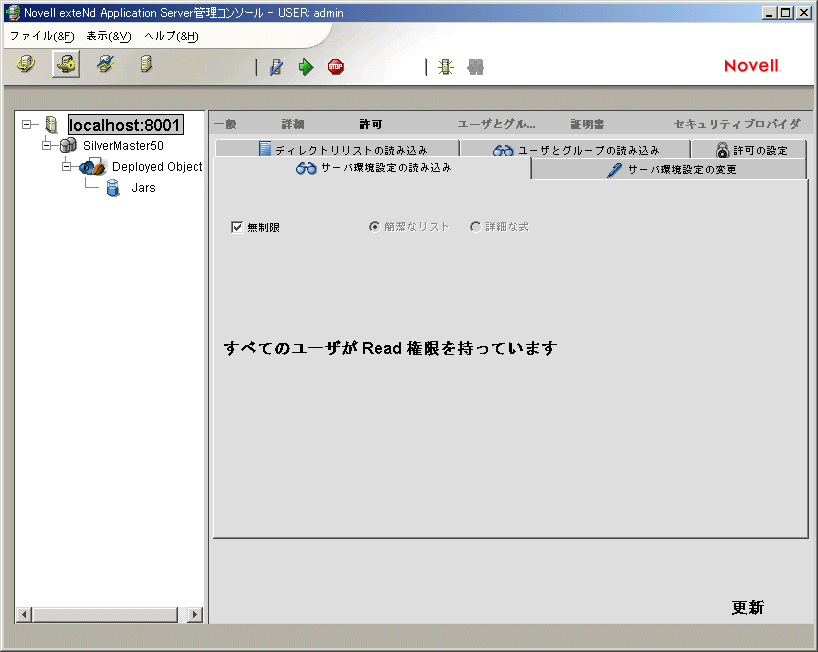This screenshot has width=818, height=652.
Task: Open ユーザとグループの読み込み sub-tab
Action: [576, 149]
